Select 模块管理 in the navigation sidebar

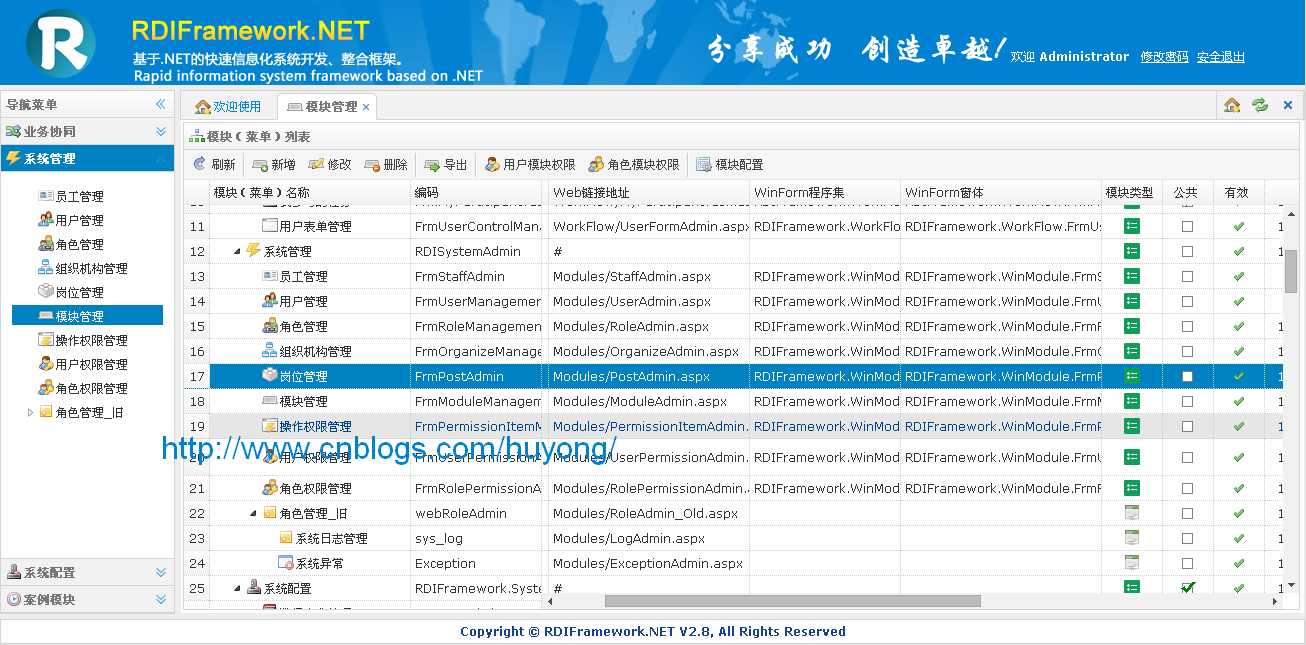(x=87, y=316)
